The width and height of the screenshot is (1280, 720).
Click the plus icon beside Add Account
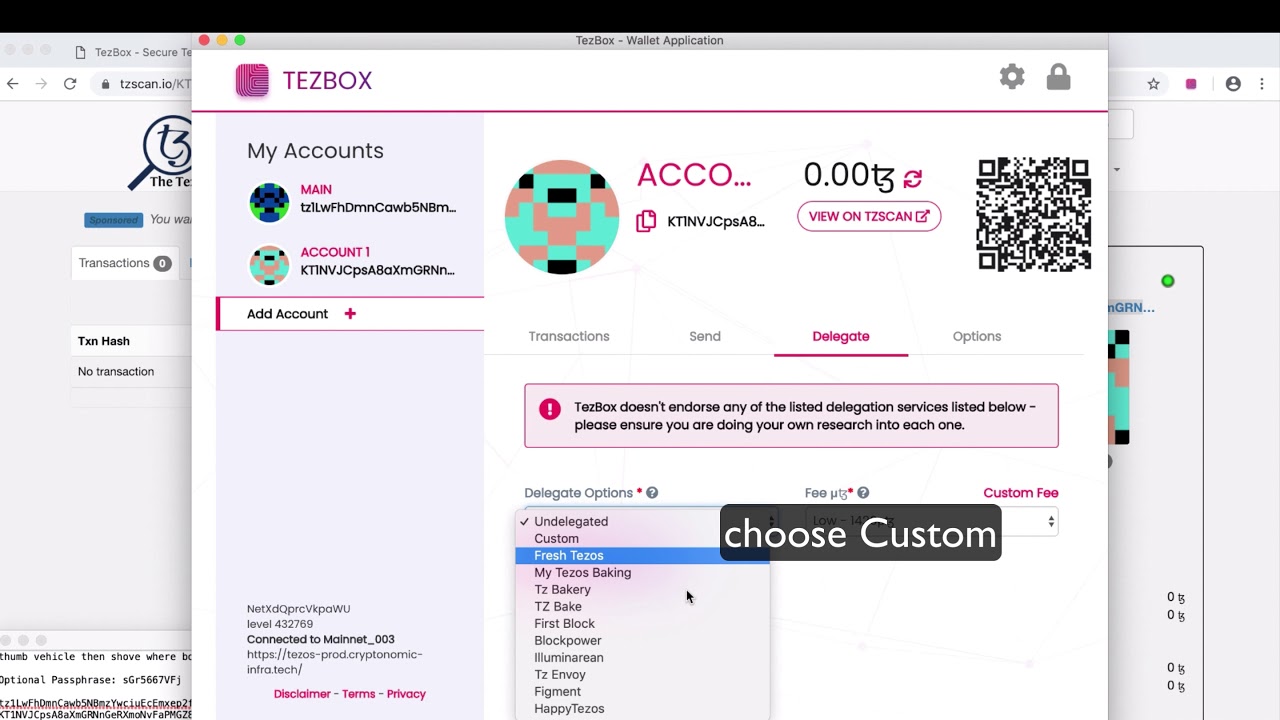click(350, 313)
